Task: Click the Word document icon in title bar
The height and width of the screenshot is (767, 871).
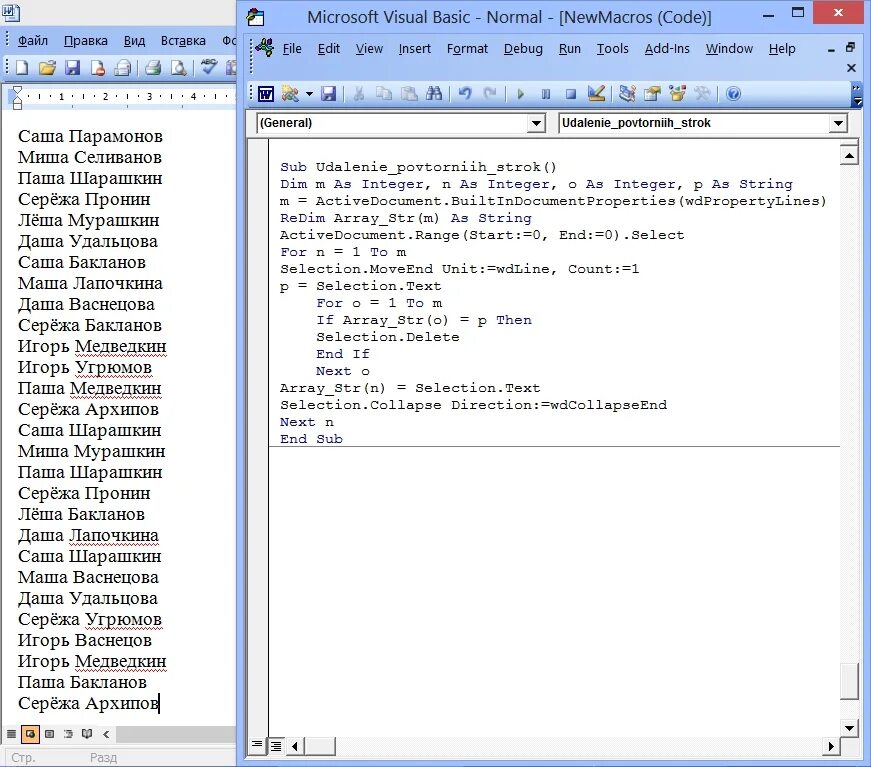Action: [x=11, y=12]
